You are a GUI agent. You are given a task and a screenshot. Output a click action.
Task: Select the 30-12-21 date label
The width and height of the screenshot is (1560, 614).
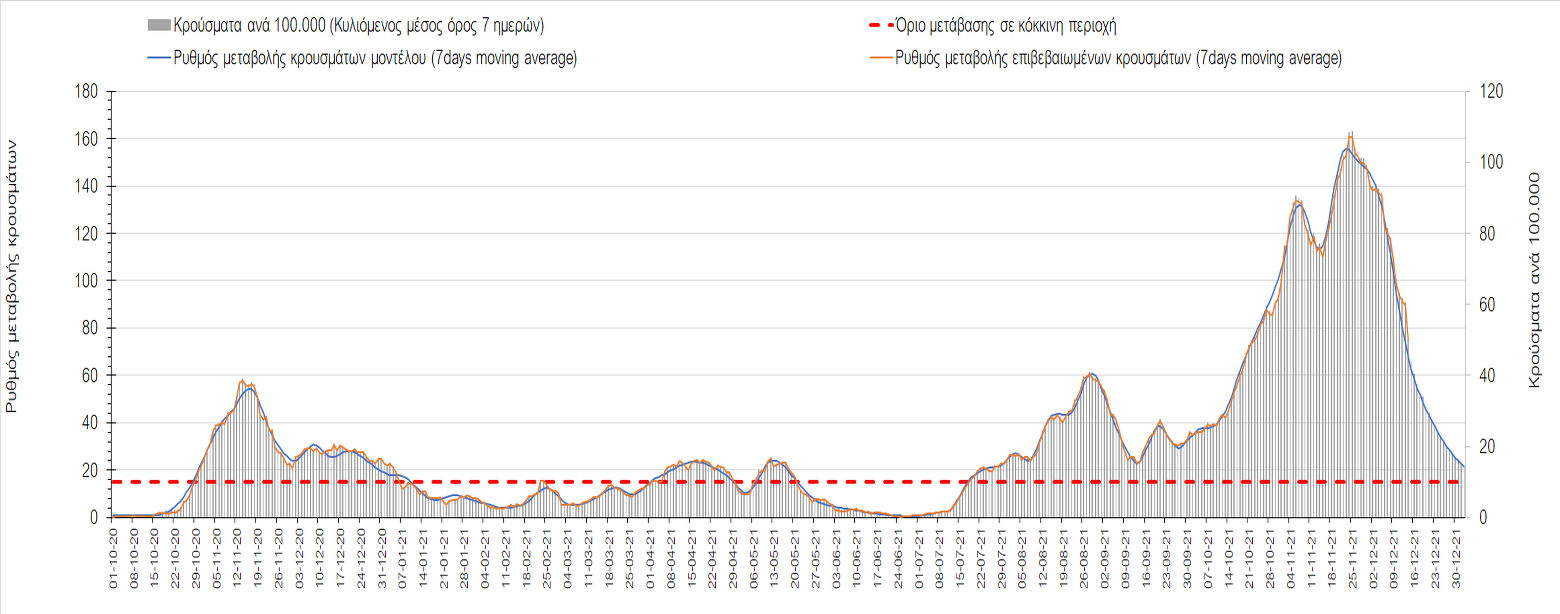[1456, 561]
